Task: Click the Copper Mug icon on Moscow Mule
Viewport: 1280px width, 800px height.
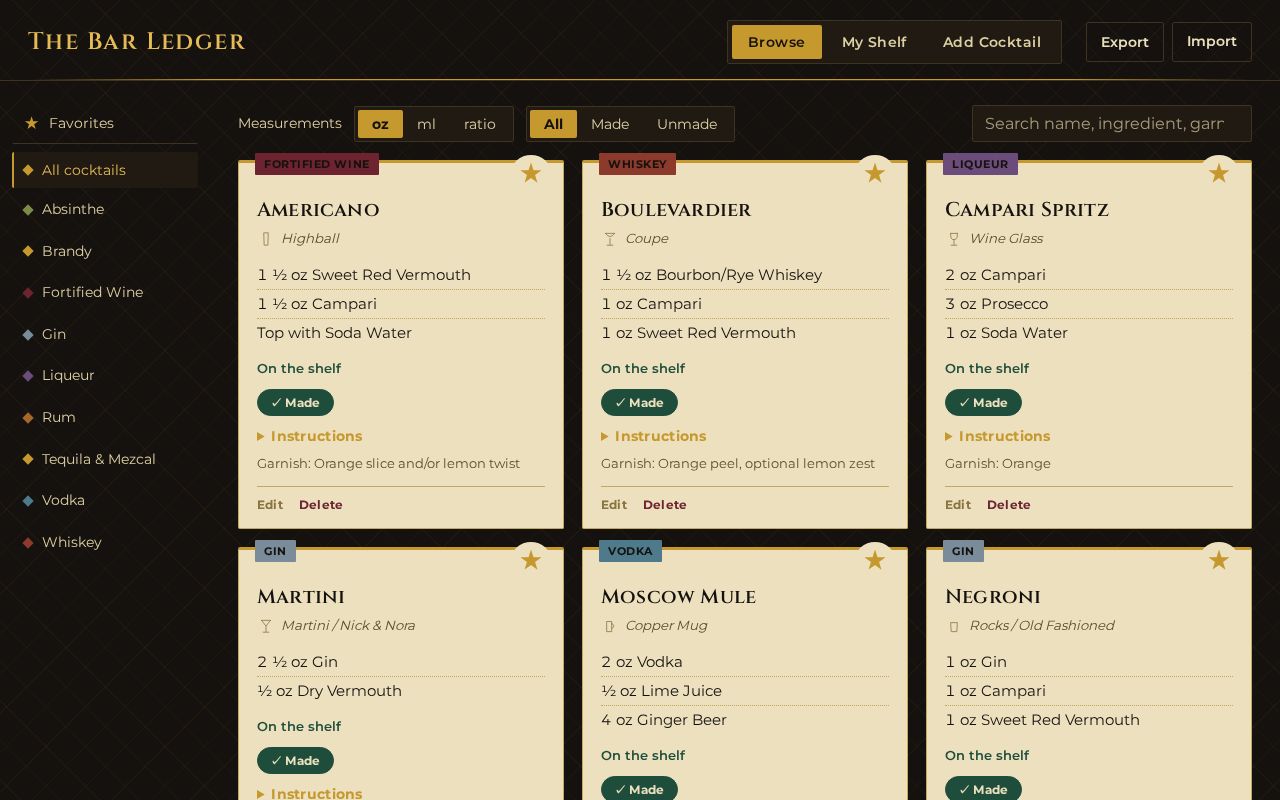Action: (x=610, y=626)
